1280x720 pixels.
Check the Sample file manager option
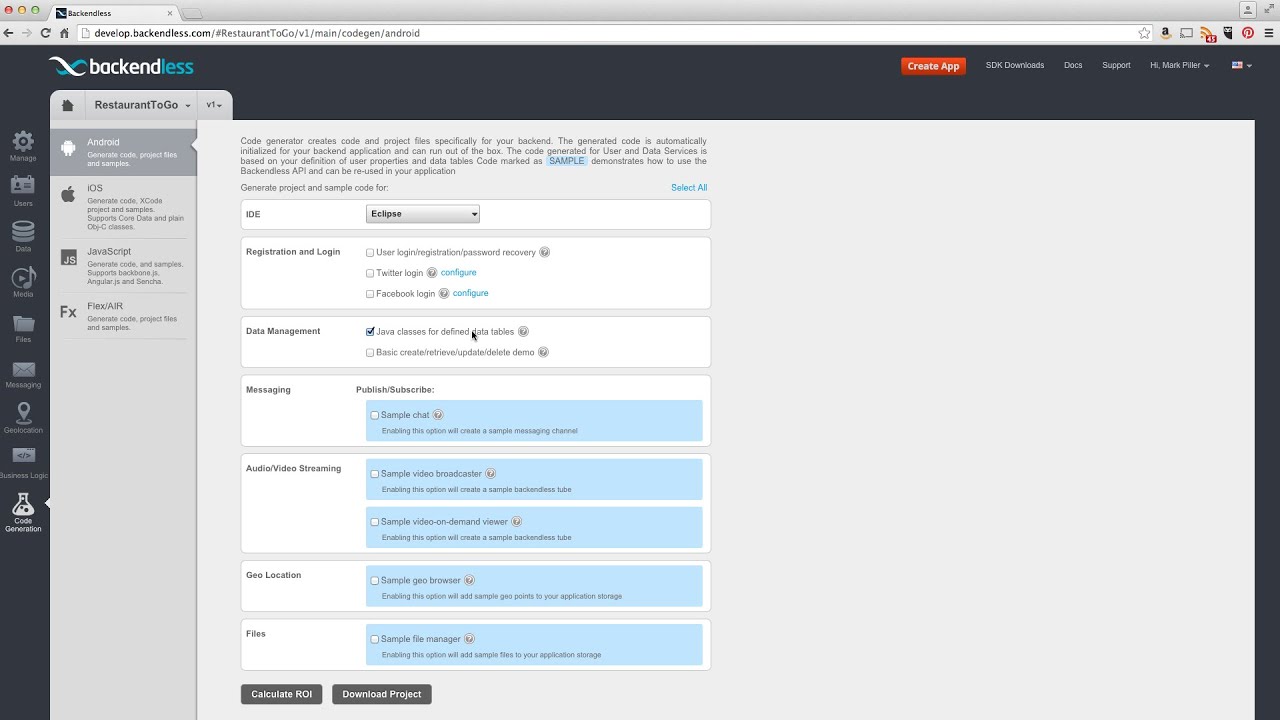click(x=375, y=639)
